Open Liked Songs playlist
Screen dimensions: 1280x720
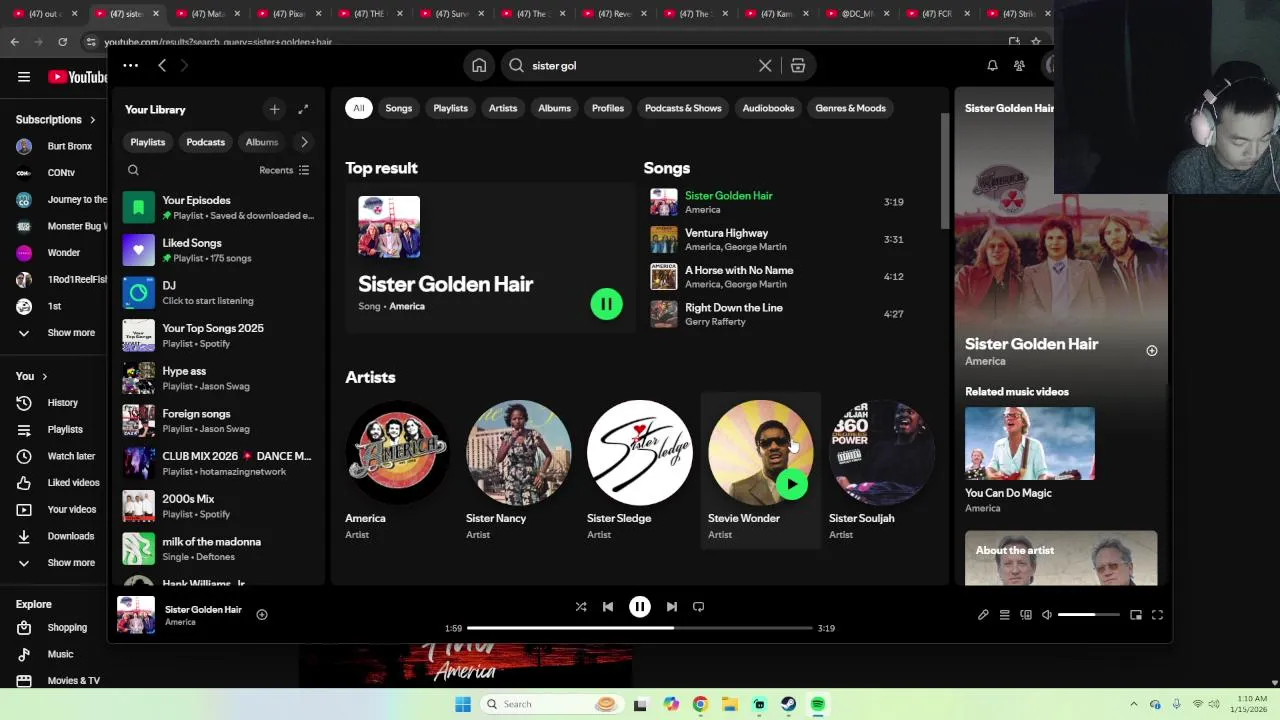[x=220, y=250]
